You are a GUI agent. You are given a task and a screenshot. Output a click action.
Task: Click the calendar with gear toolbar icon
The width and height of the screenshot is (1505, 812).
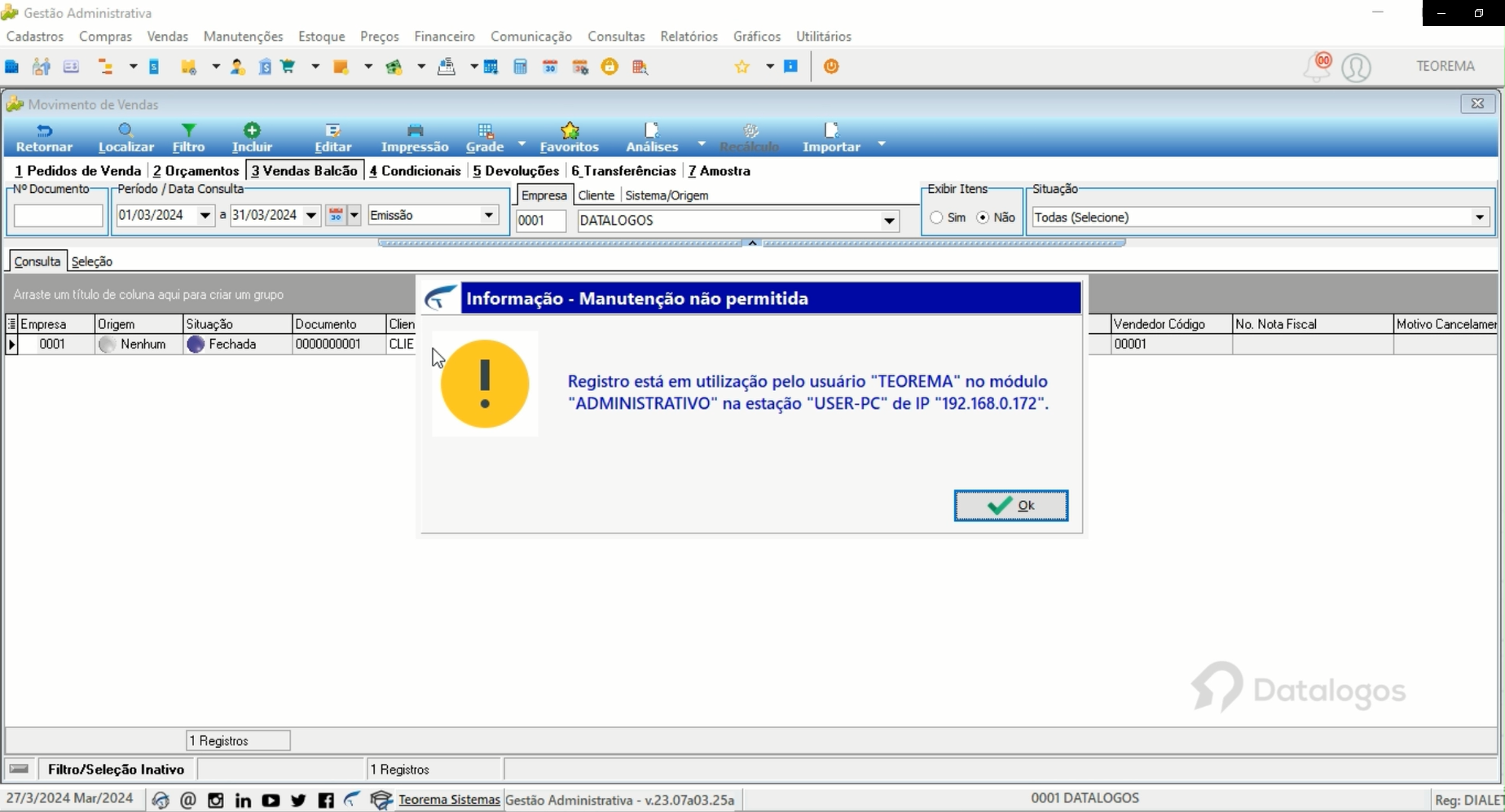[x=580, y=67]
